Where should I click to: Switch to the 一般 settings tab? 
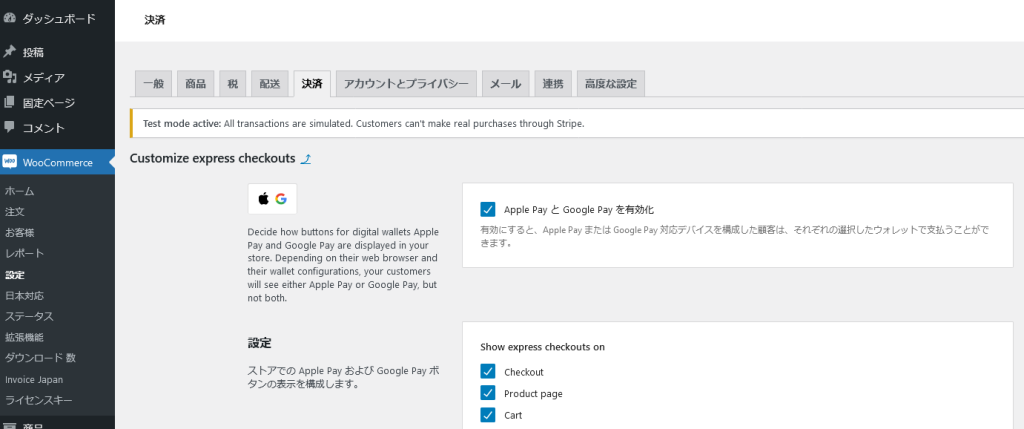tap(154, 84)
